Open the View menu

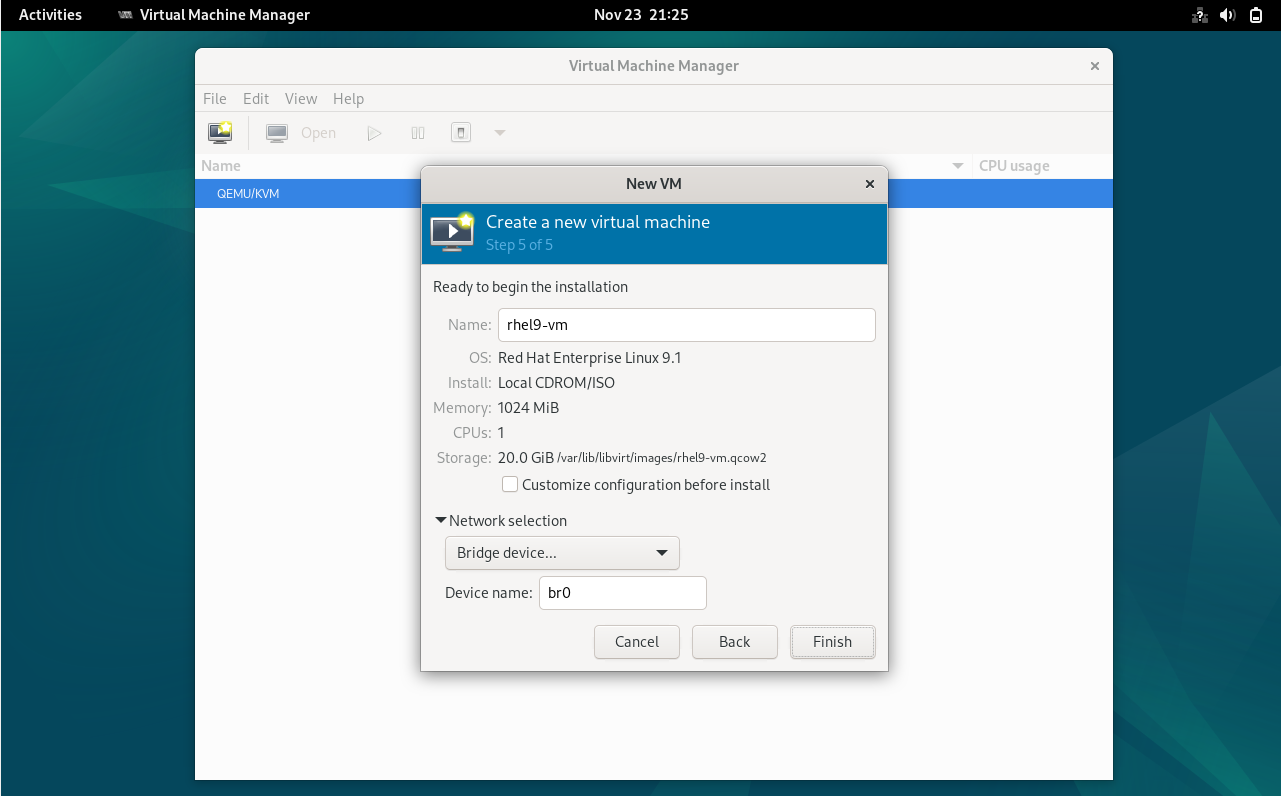[x=301, y=99]
